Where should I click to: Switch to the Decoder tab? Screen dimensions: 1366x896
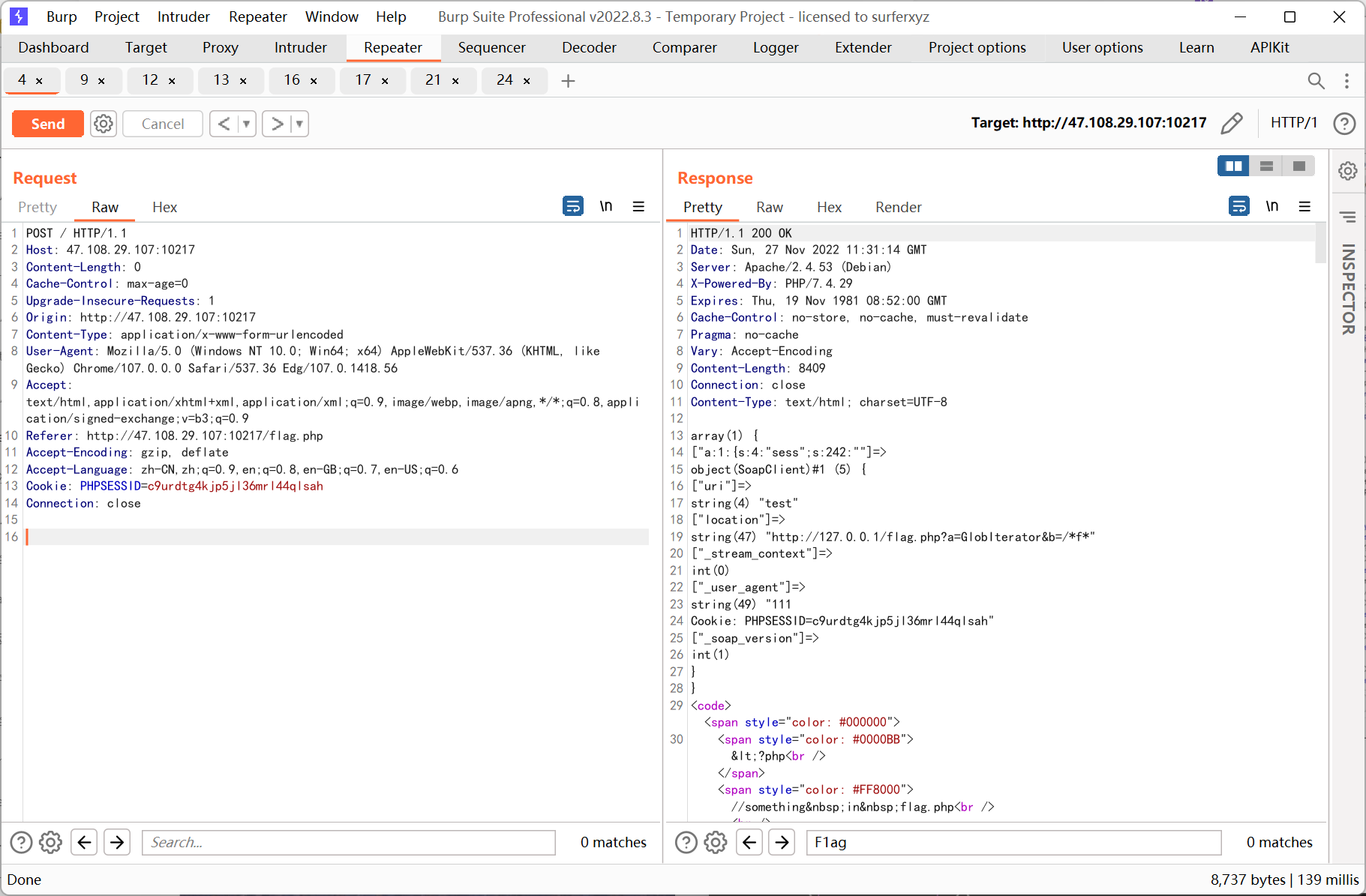(x=589, y=47)
